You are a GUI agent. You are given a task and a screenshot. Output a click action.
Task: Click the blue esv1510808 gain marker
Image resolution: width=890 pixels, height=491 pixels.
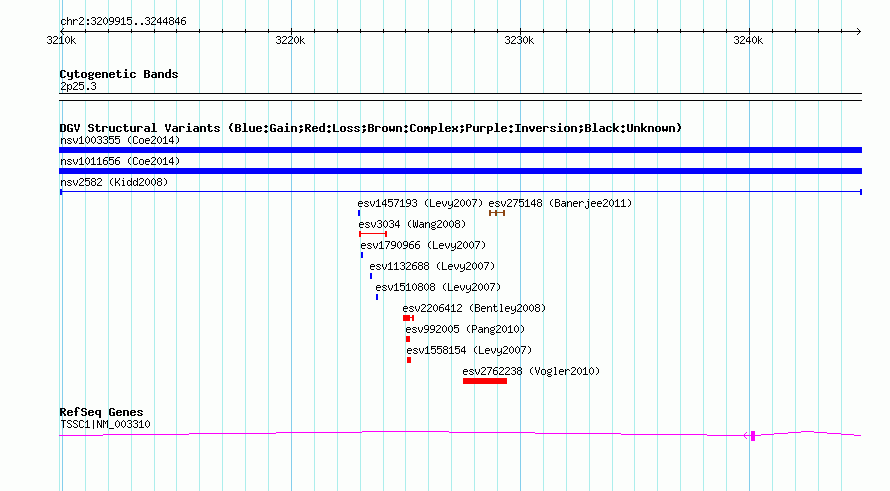point(377,297)
